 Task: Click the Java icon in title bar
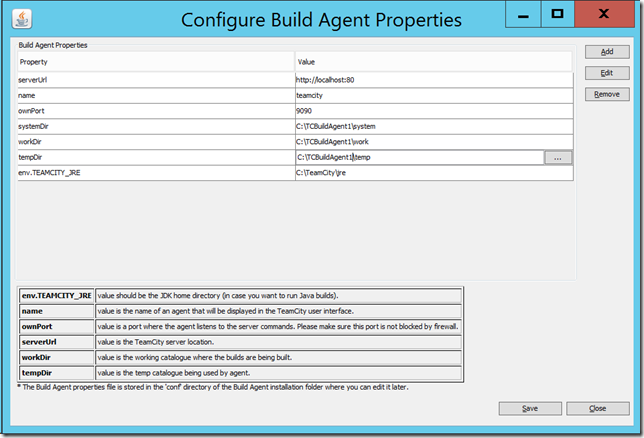[x=22, y=19]
